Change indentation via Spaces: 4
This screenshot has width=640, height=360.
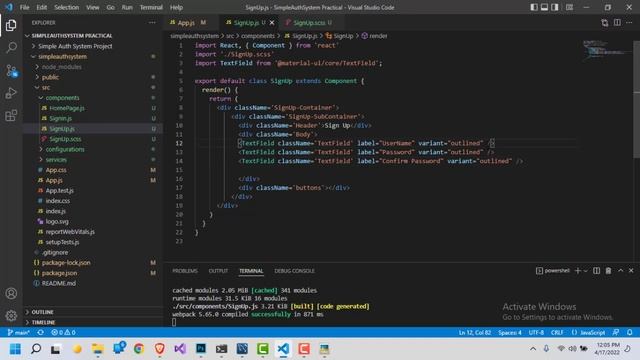coord(509,332)
